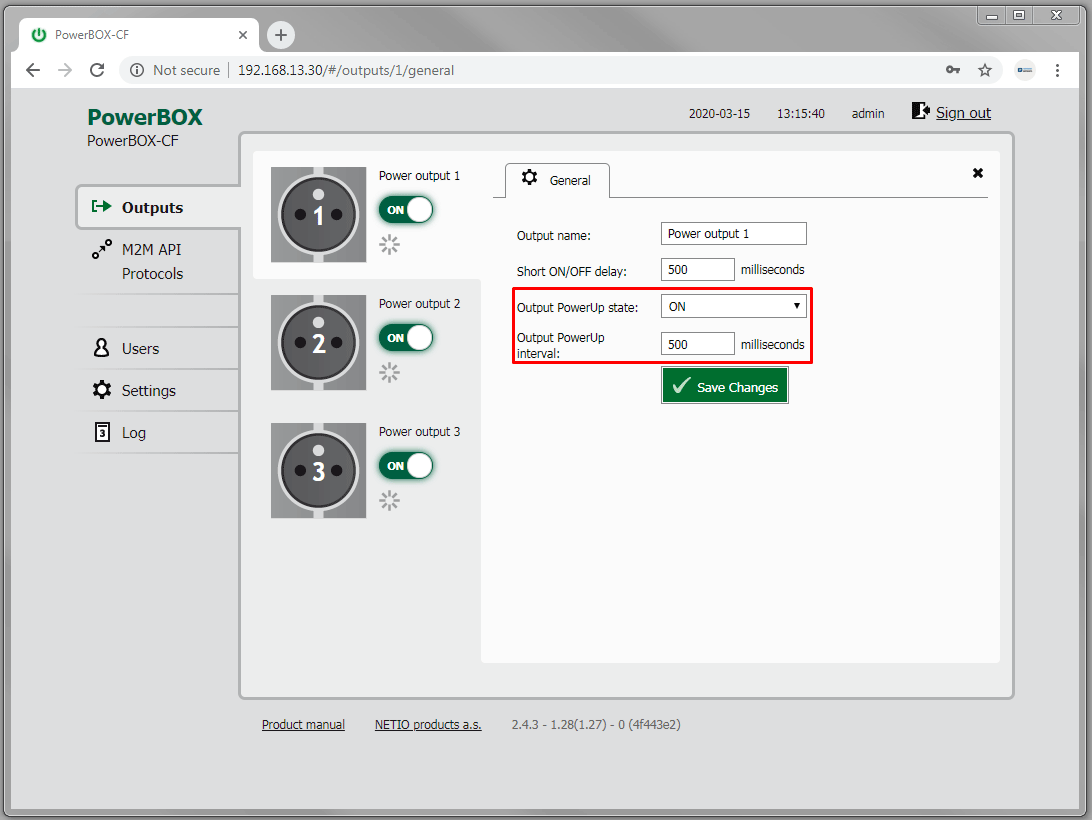Click the browser forward arrow
The height and width of the screenshot is (820, 1092).
65,70
